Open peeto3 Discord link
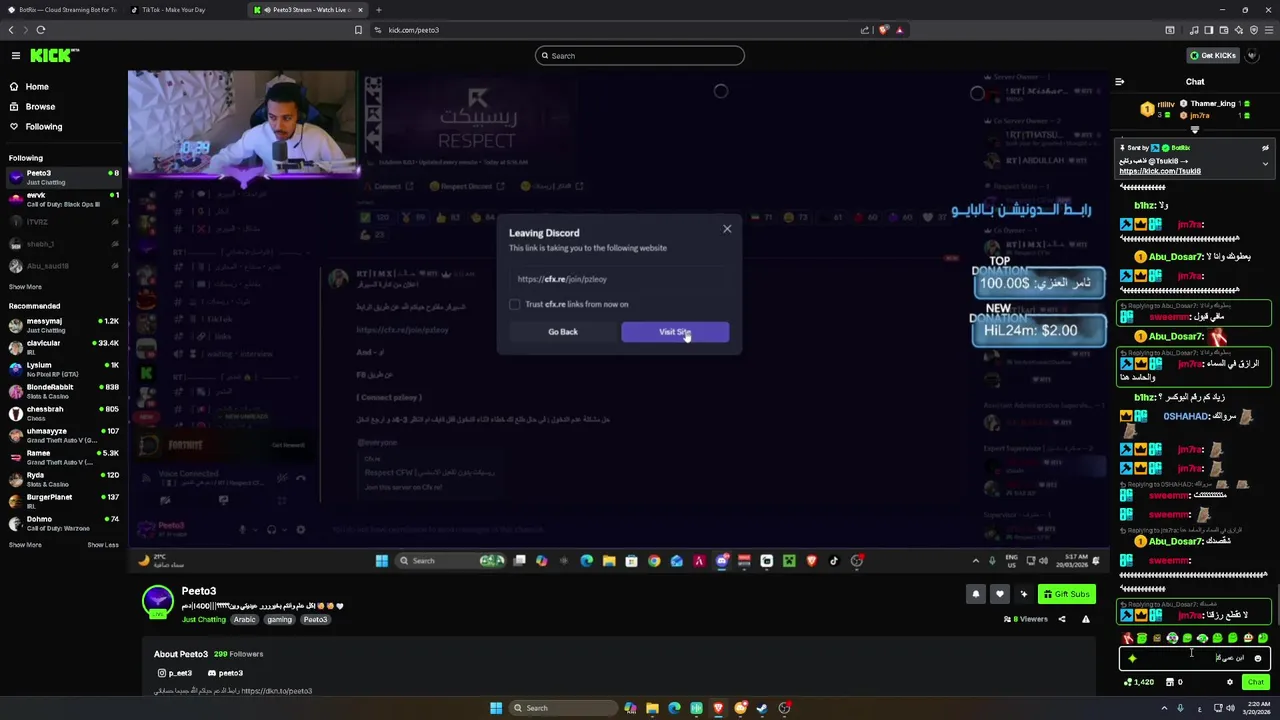1280x720 pixels. point(225,673)
